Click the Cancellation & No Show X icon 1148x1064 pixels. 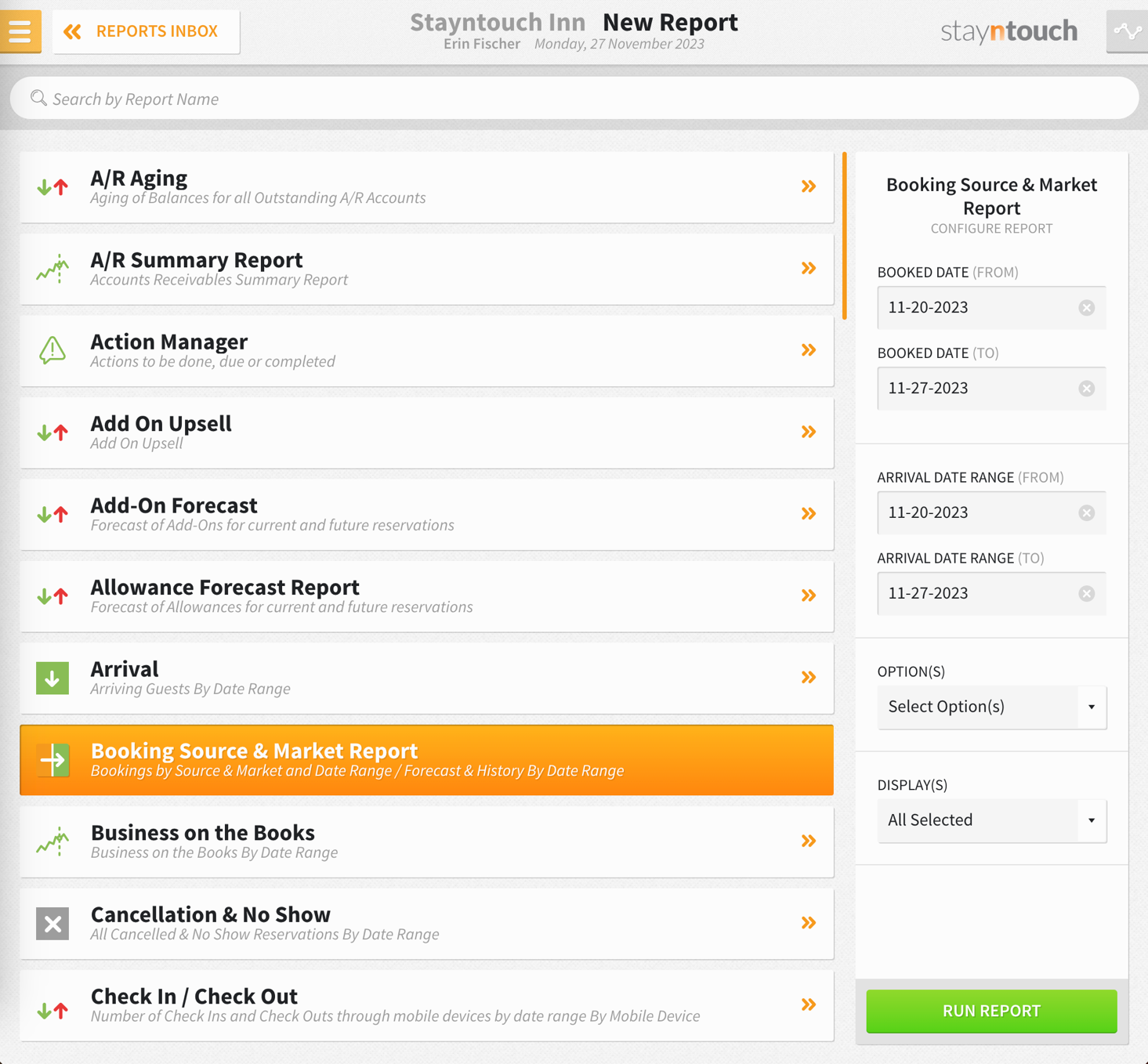(53, 924)
